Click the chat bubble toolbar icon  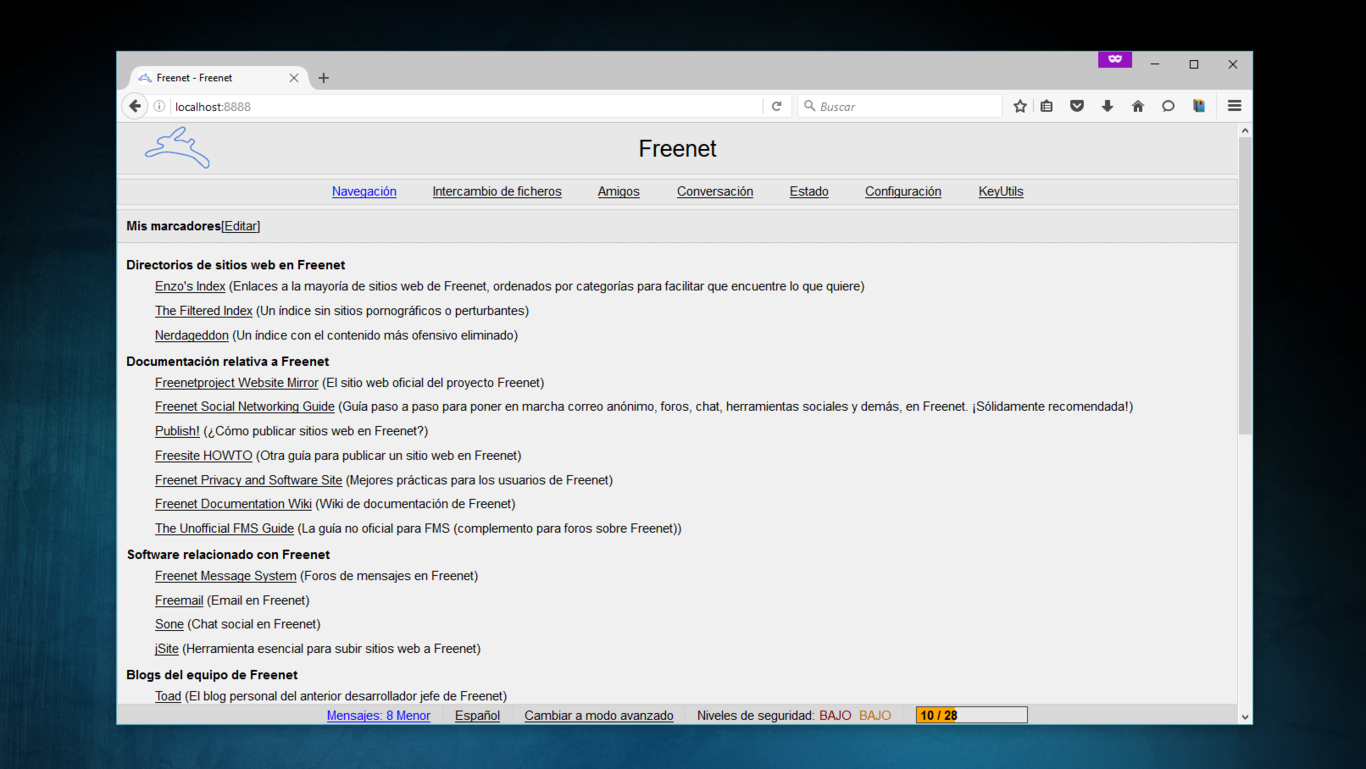point(1168,106)
